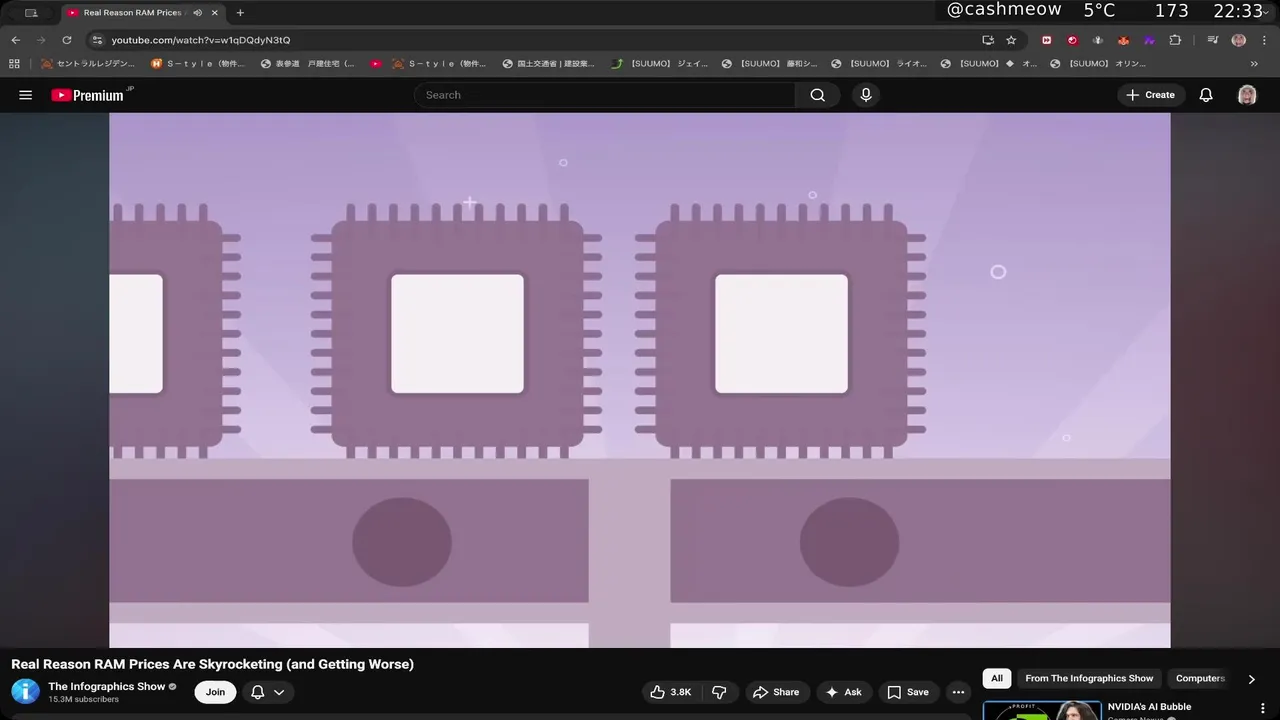Open the 表参道 戸建住宅 bookmark
The image size is (1280, 720).
pyautogui.click(x=307, y=63)
